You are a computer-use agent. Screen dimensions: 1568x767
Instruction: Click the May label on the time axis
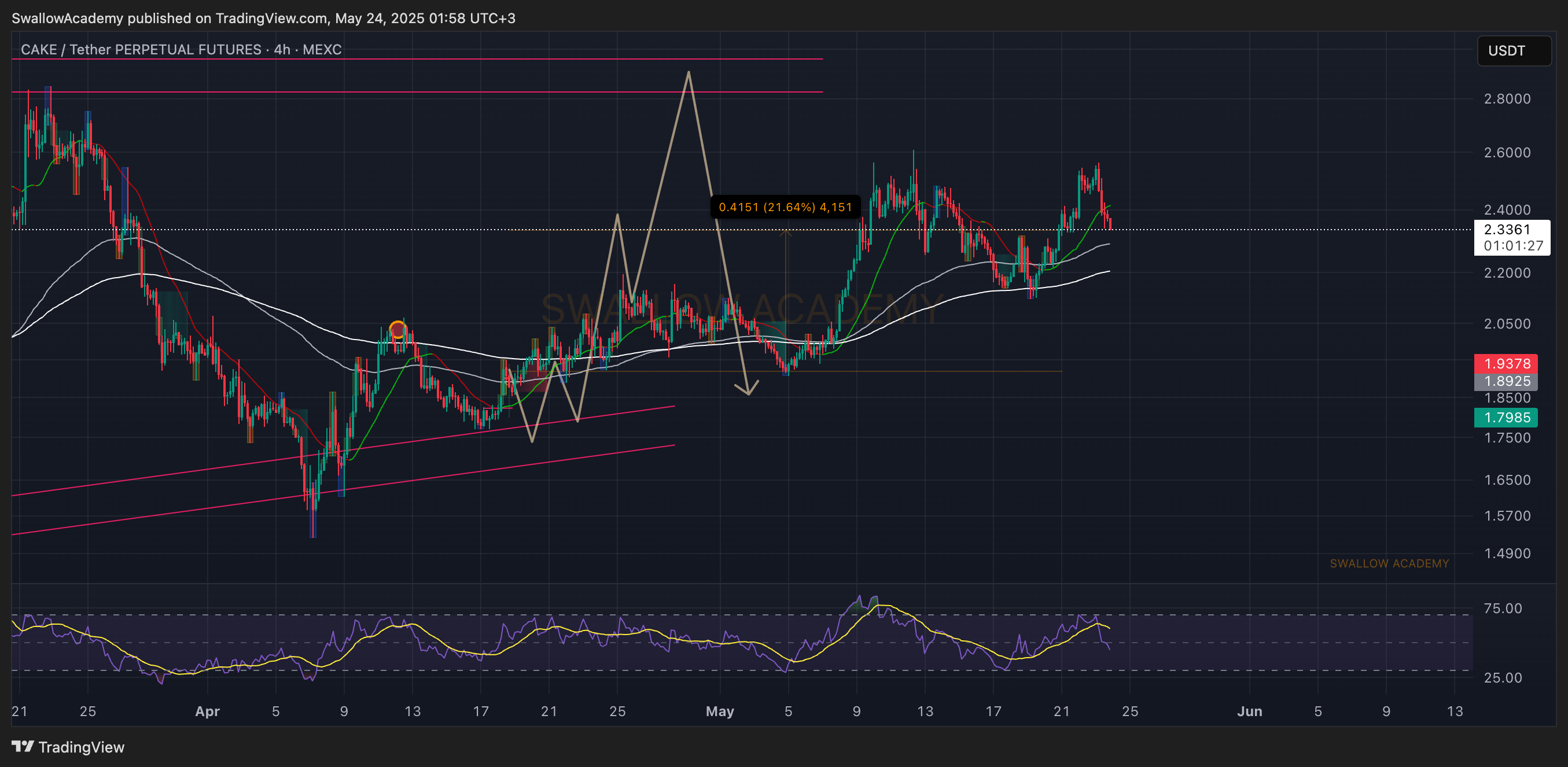point(719,711)
